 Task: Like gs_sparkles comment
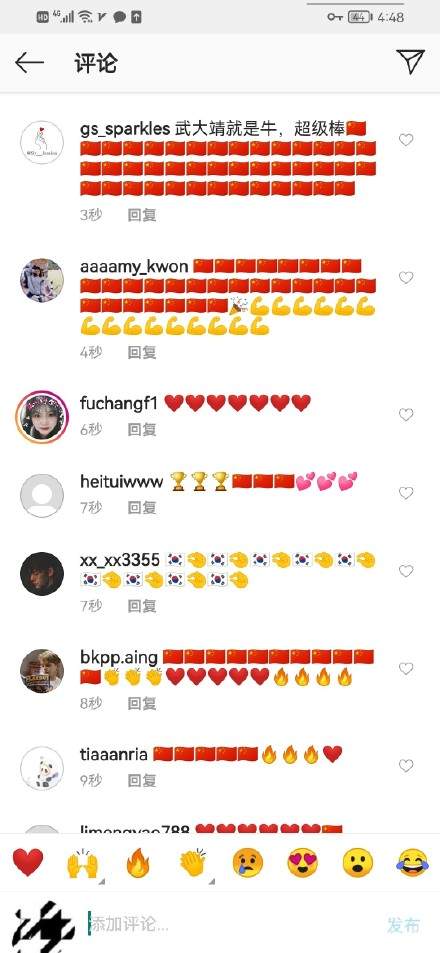(x=406, y=140)
